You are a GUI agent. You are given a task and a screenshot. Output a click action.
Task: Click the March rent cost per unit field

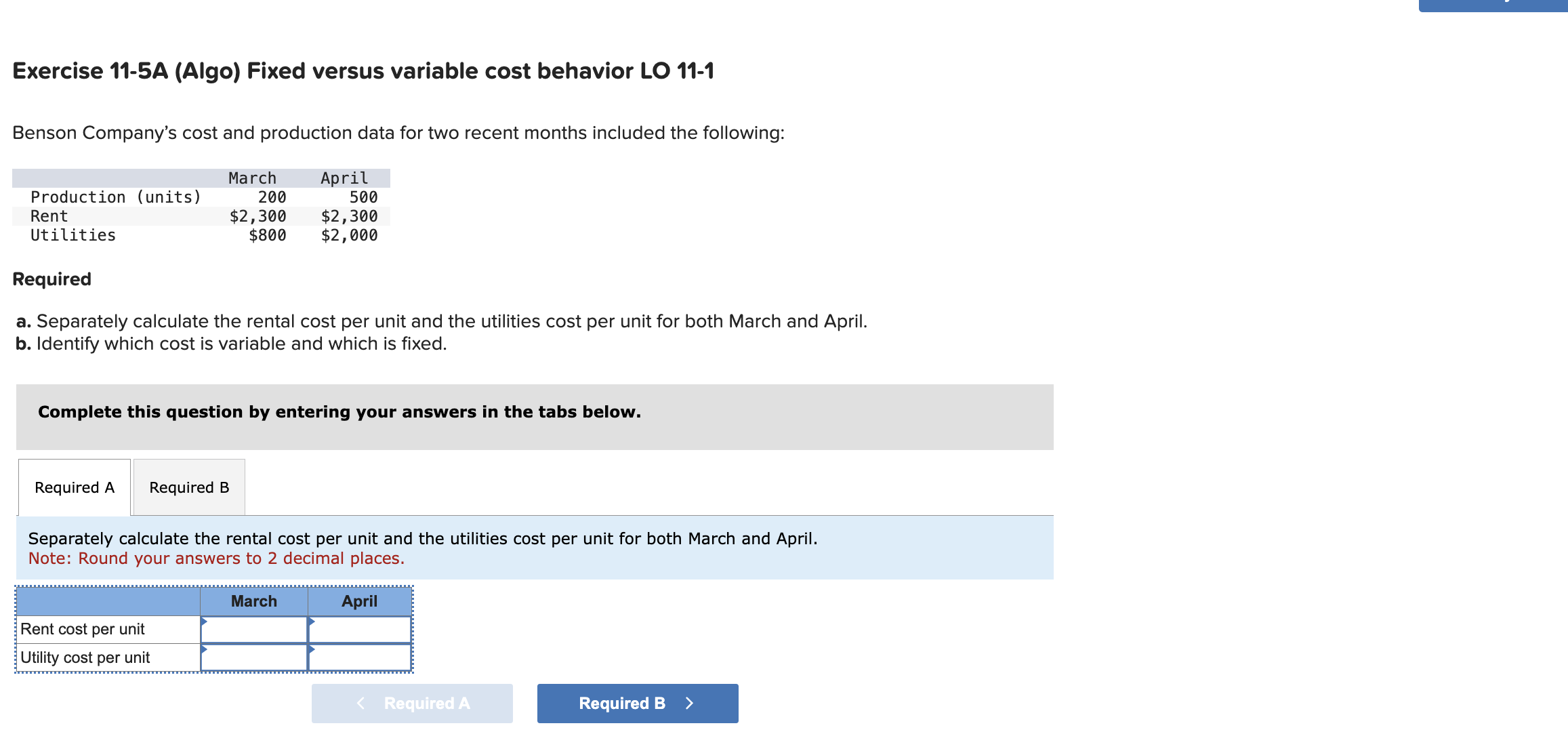point(255,630)
